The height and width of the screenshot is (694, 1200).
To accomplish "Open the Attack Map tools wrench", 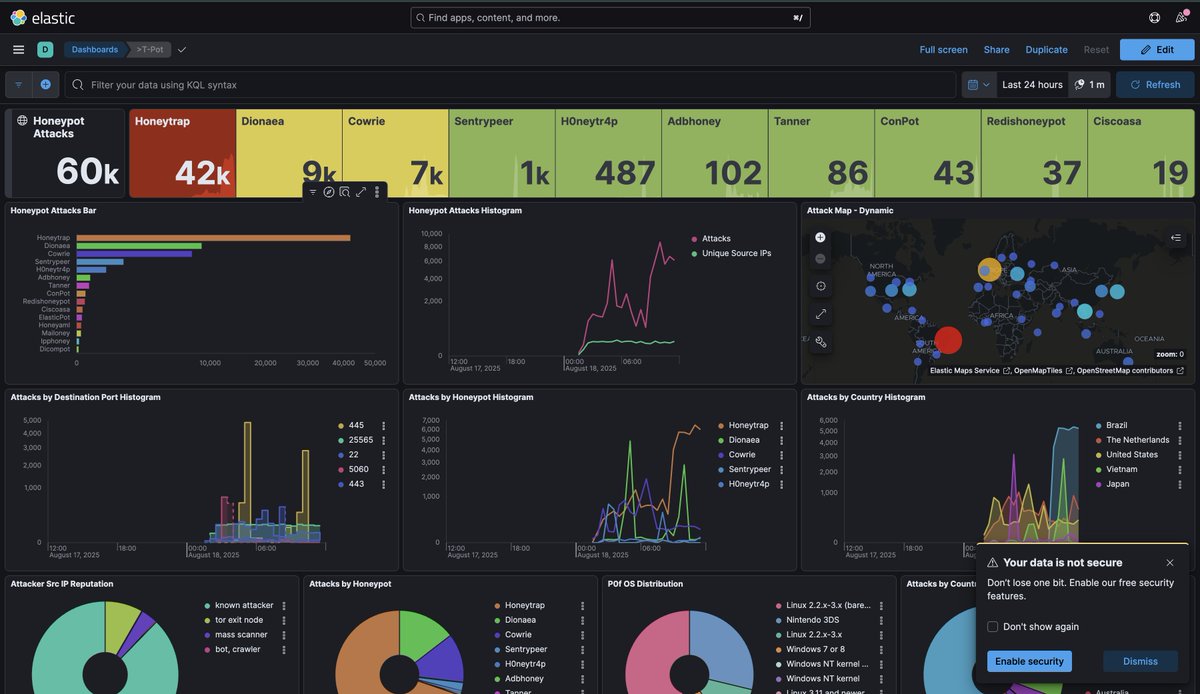I will tap(821, 342).
